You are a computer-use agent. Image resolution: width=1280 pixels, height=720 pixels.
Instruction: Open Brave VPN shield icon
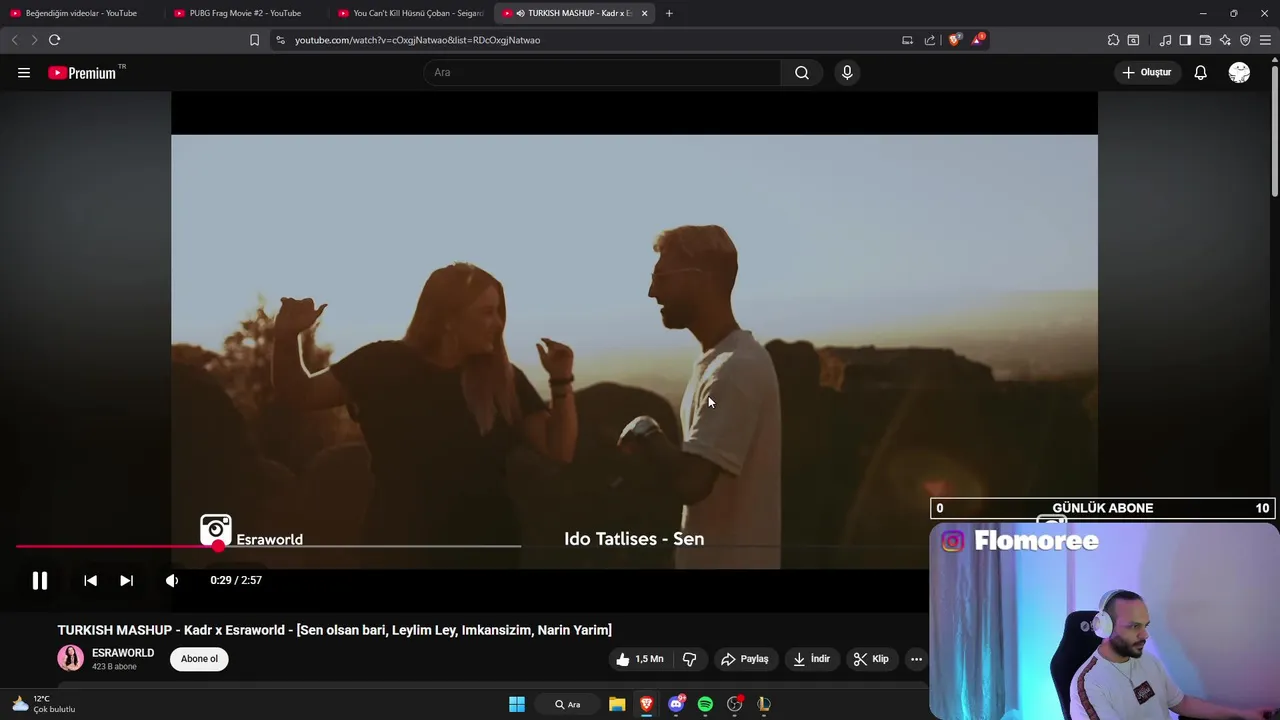tap(1245, 40)
